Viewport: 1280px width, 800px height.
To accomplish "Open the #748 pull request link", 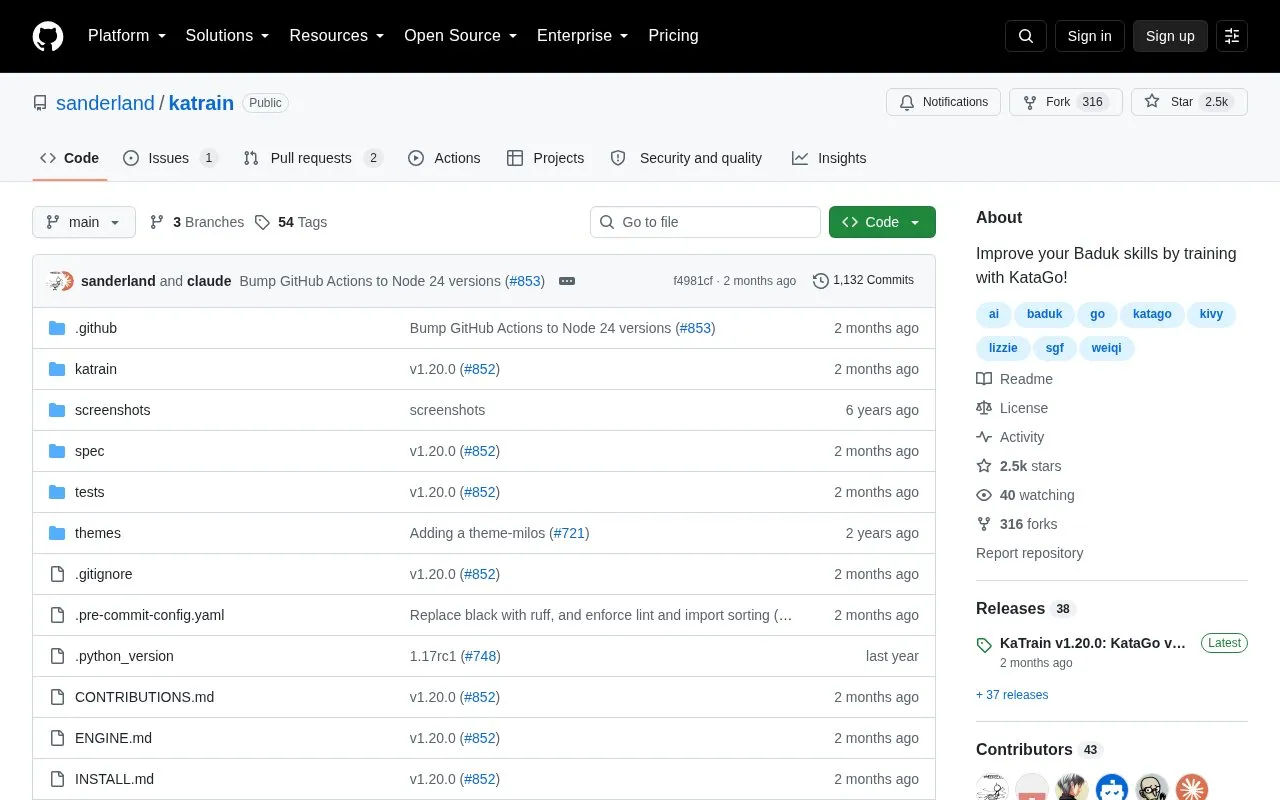I will click(x=480, y=656).
